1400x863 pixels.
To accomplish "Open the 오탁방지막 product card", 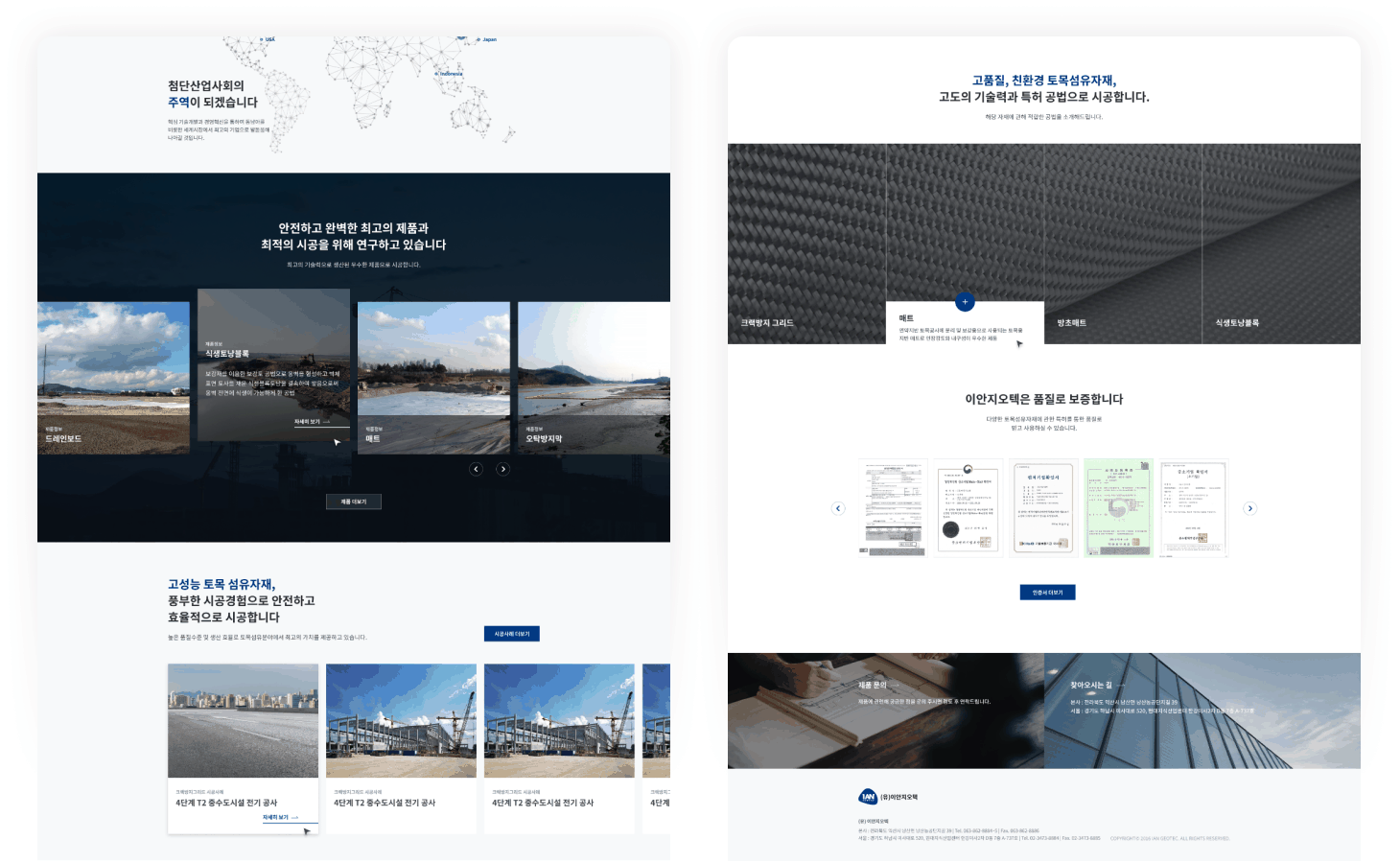I will (x=593, y=378).
